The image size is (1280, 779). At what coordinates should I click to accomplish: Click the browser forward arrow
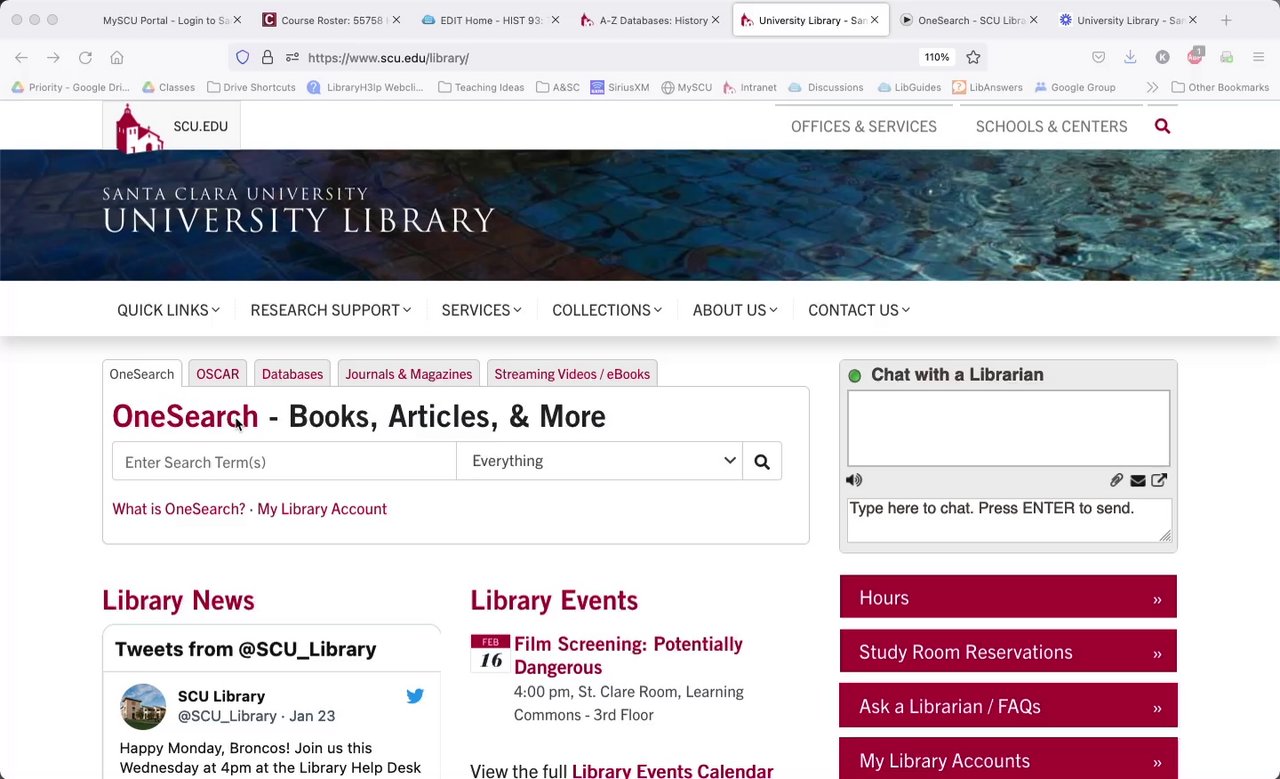[x=53, y=58]
